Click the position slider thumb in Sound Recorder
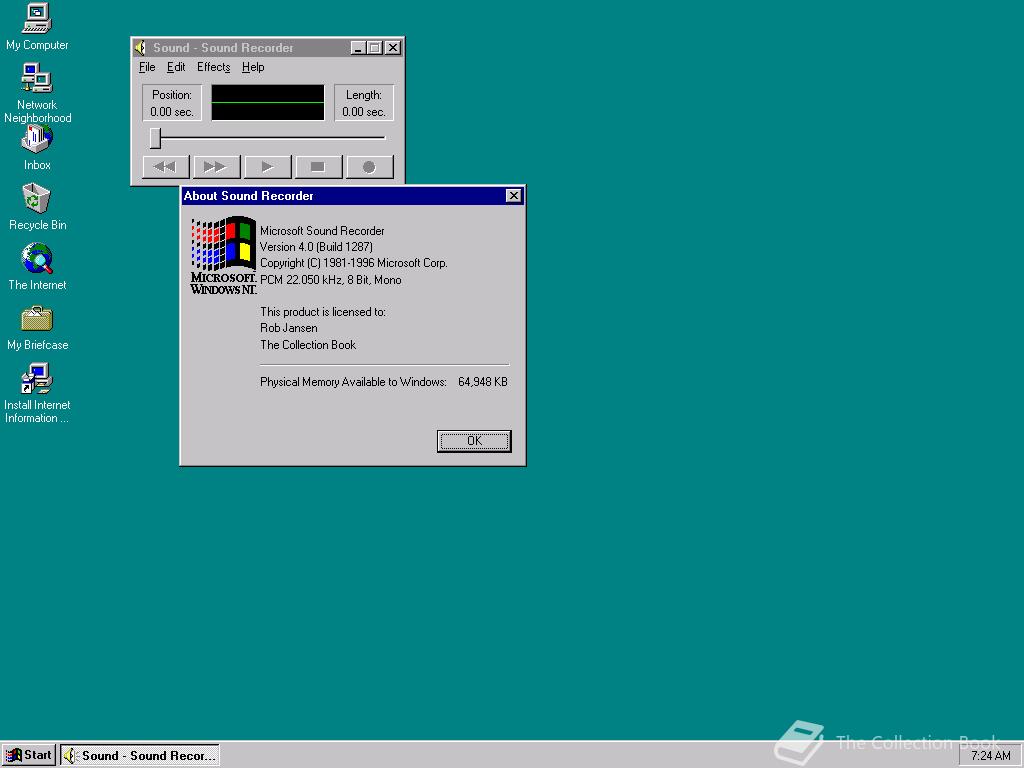This screenshot has width=1024, height=768. coord(155,138)
